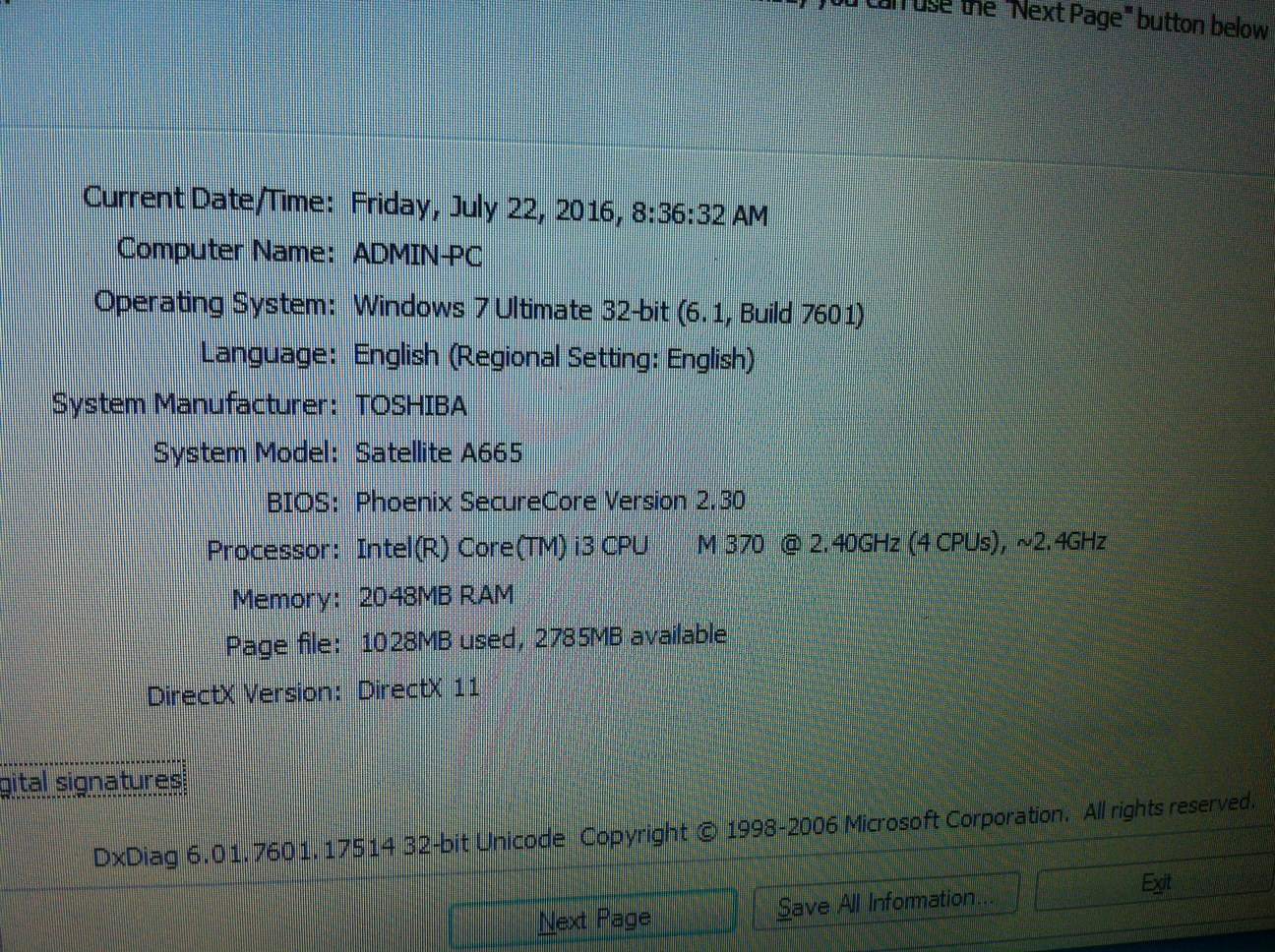The image size is (1275, 952).
Task: Select the 'Intel(R) Core(TM) i3 CPU' processor value
Action: pos(731,544)
